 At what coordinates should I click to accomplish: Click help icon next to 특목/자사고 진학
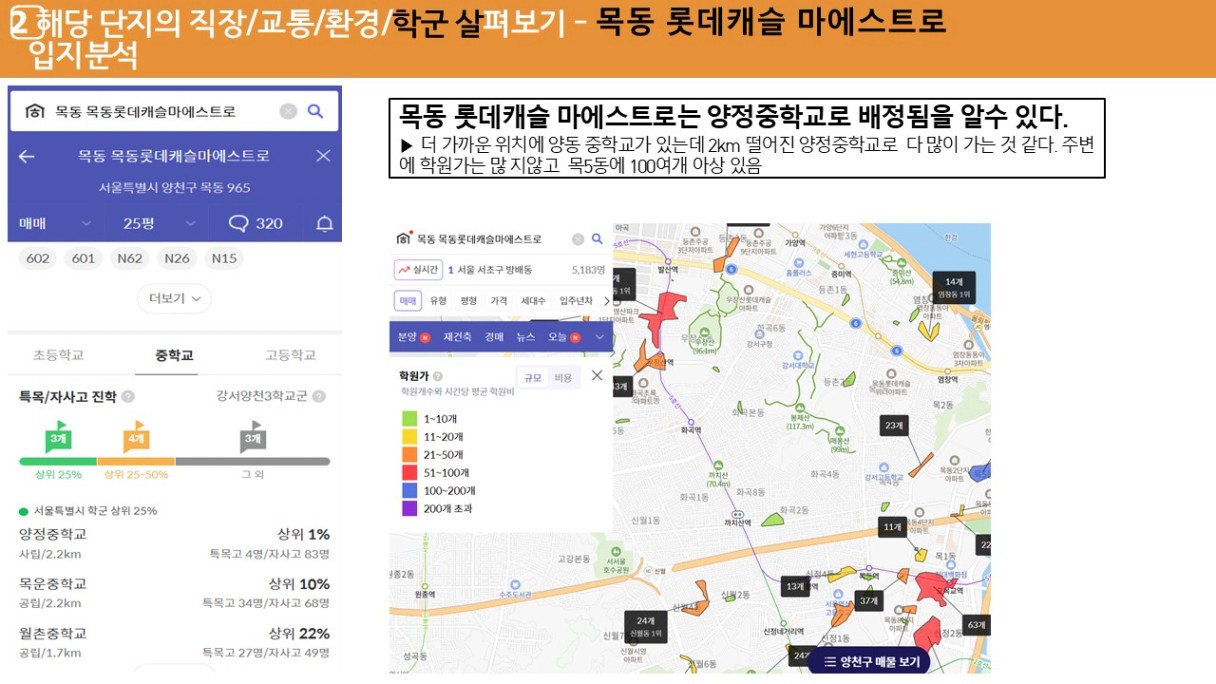(x=126, y=397)
